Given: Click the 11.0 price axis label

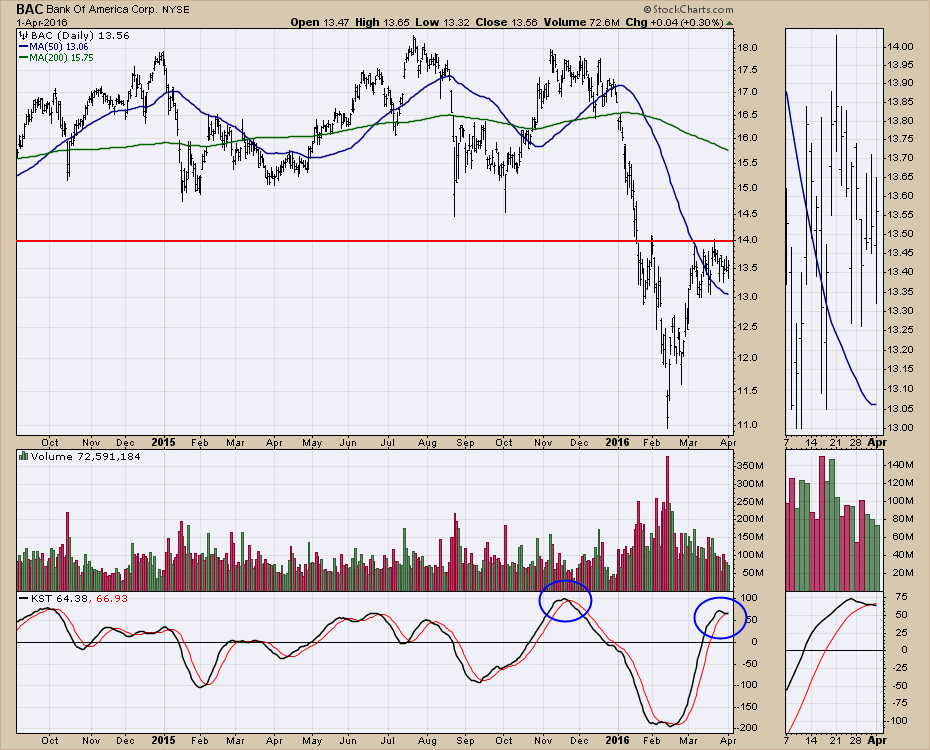Looking at the screenshot, I should click(x=749, y=425).
